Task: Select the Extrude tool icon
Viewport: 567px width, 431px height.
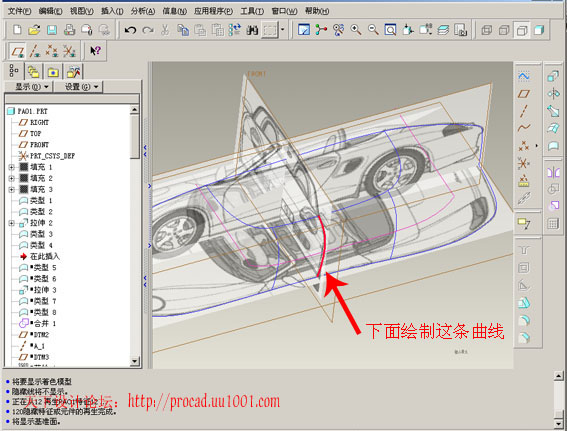Action: pyautogui.click(x=553, y=76)
